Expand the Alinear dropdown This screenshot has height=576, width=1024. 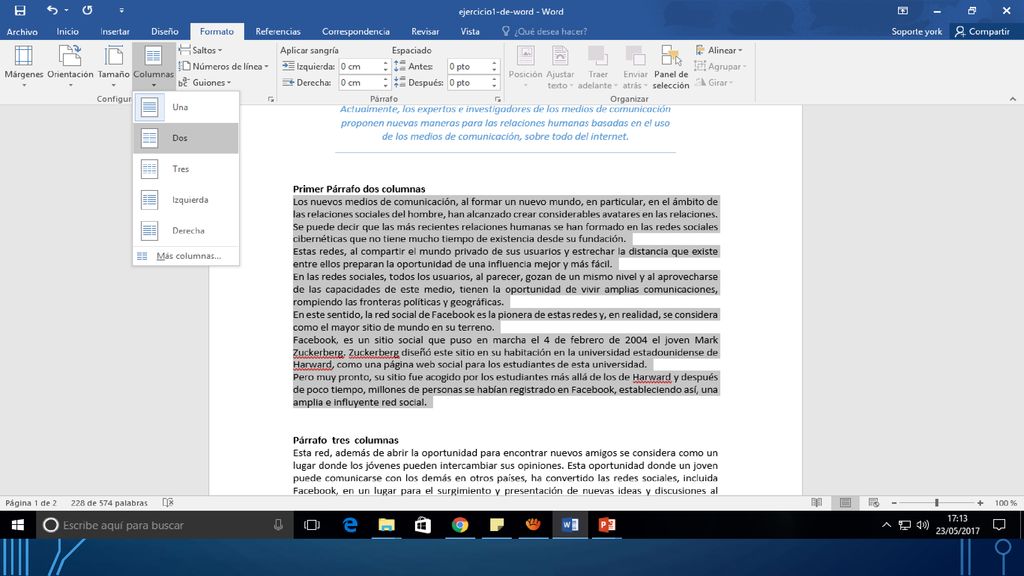pos(719,50)
